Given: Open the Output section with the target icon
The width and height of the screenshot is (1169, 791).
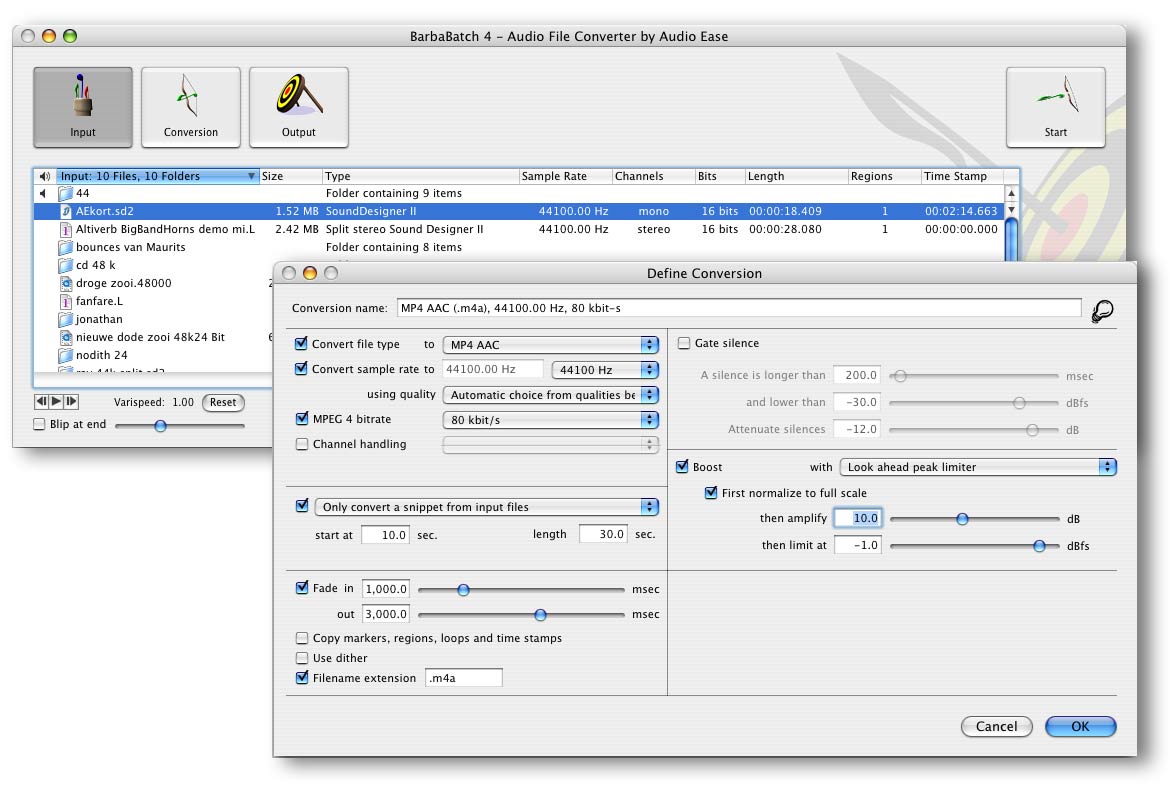Looking at the screenshot, I should 299,107.
